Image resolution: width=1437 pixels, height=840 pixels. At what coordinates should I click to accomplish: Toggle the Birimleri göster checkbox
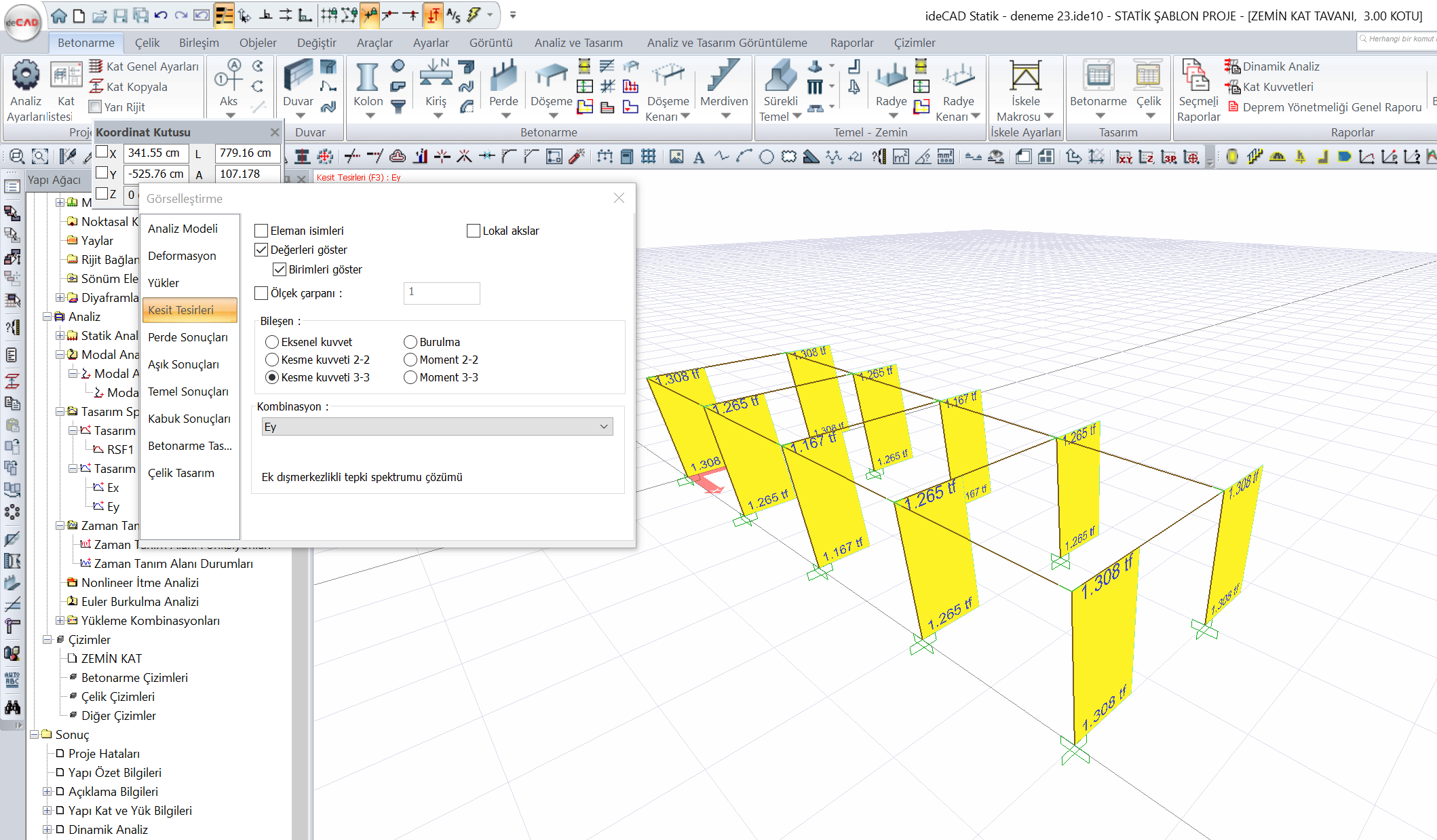[280, 269]
